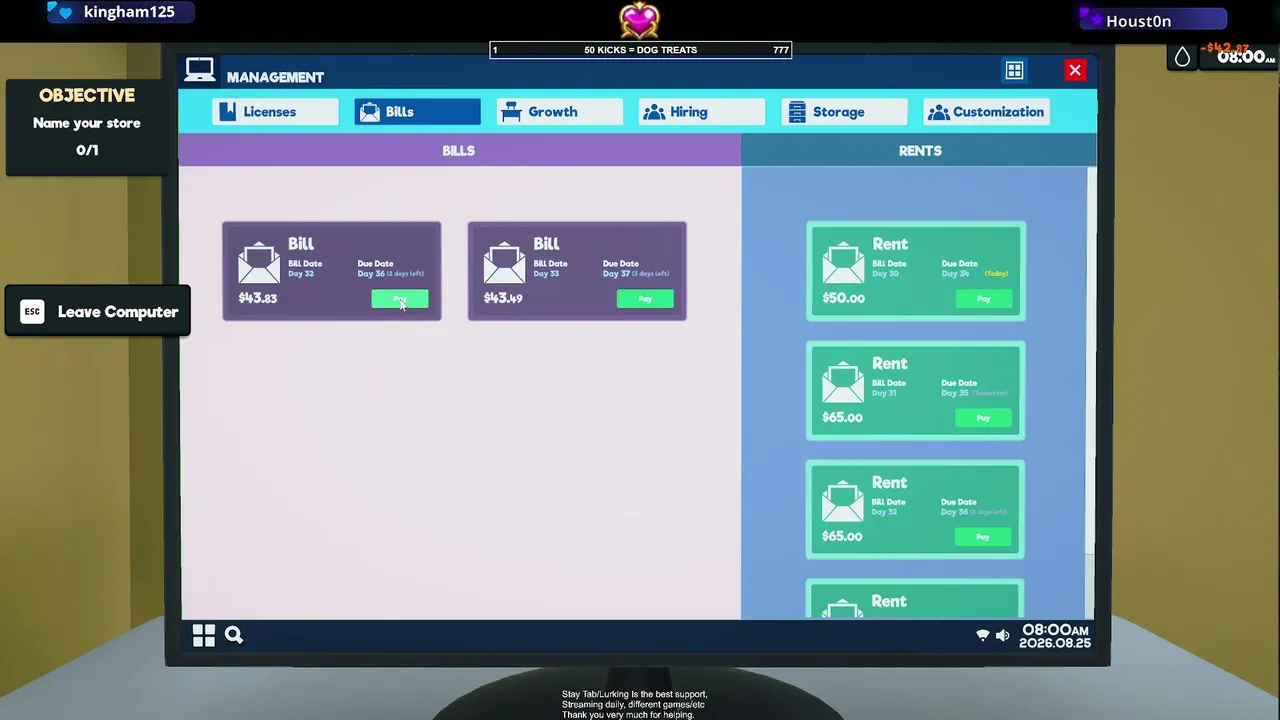Screen dimensions: 1280x720
Task: Click the pink heart gem icon at top center
Action: coord(639,20)
